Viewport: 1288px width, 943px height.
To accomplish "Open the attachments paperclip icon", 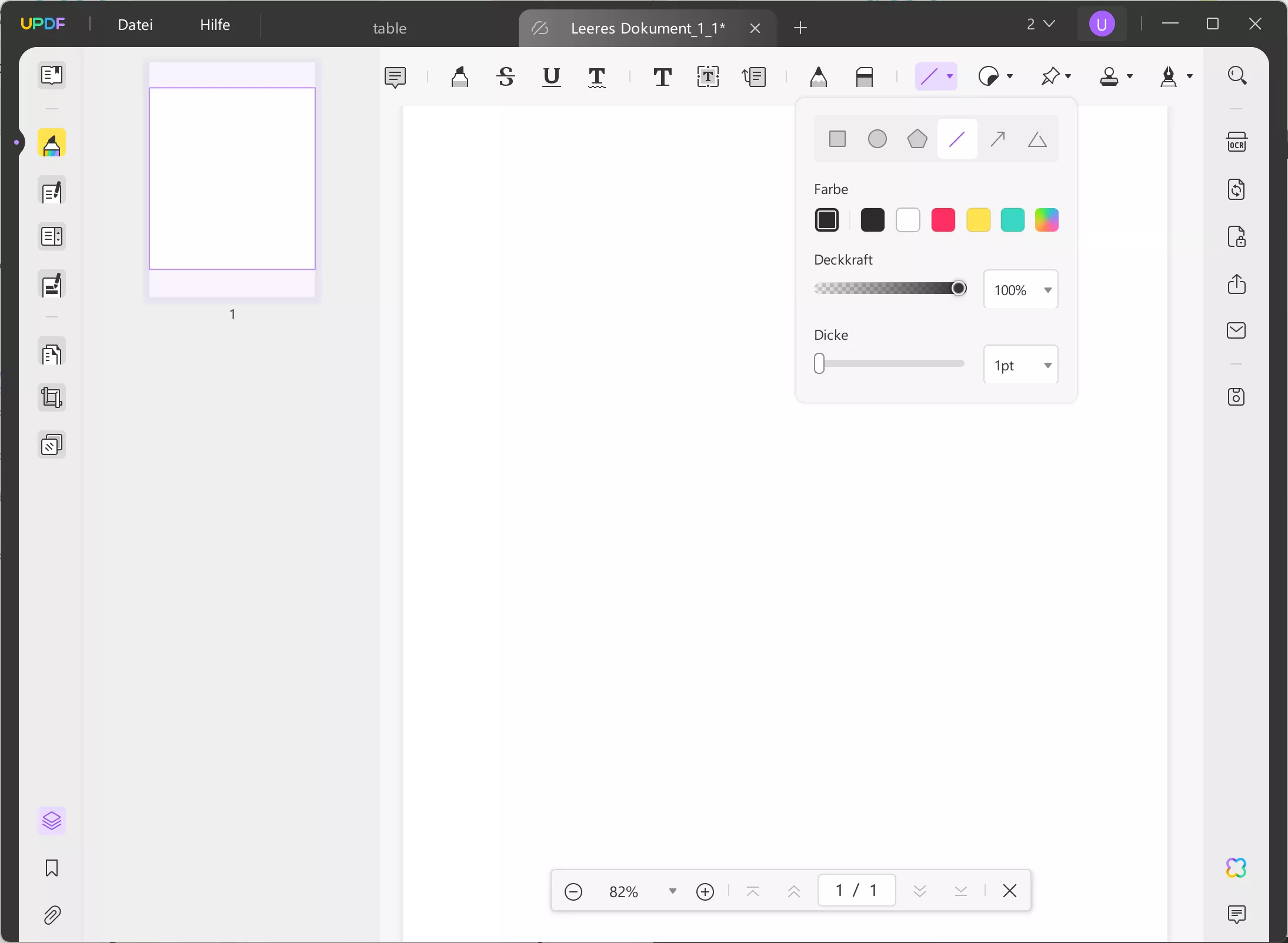I will 52,915.
